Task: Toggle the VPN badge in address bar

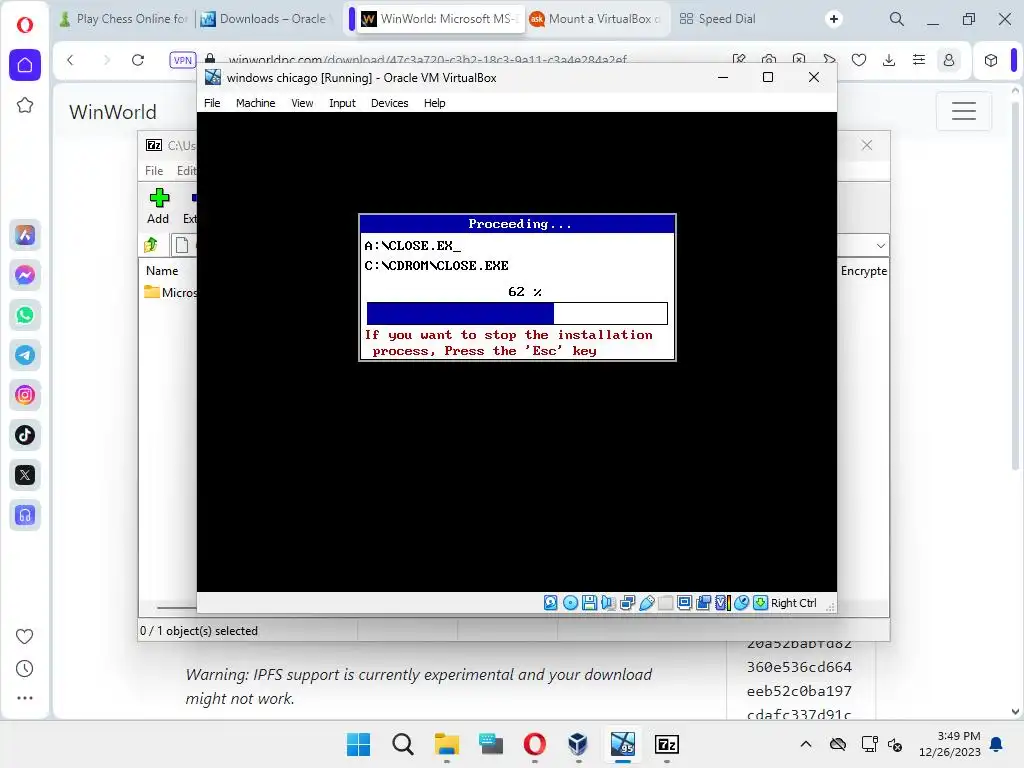Action: pyautogui.click(x=182, y=60)
